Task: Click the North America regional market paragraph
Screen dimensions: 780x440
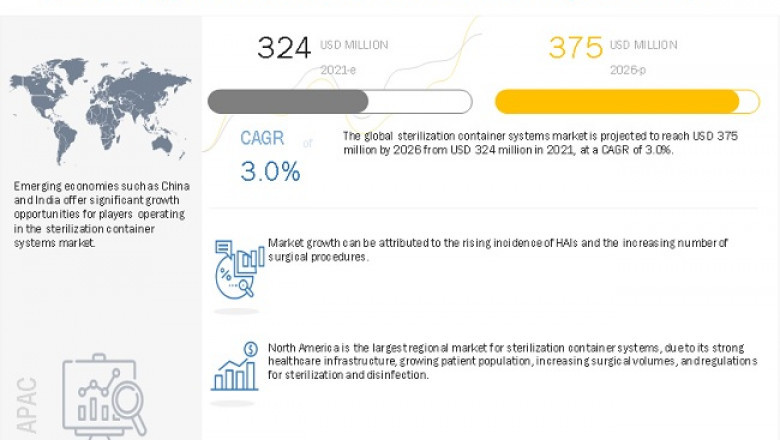Action: click(512, 361)
